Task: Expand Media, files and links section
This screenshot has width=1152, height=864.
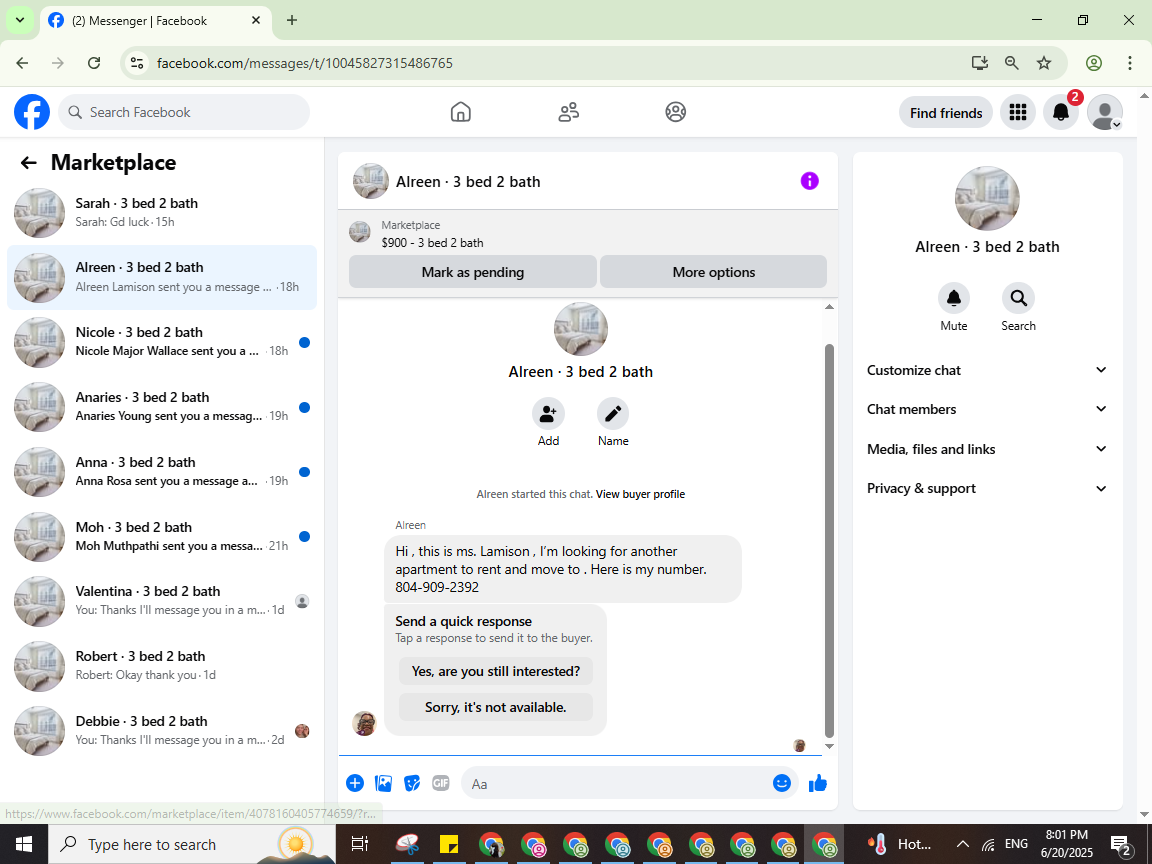Action: tap(987, 449)
